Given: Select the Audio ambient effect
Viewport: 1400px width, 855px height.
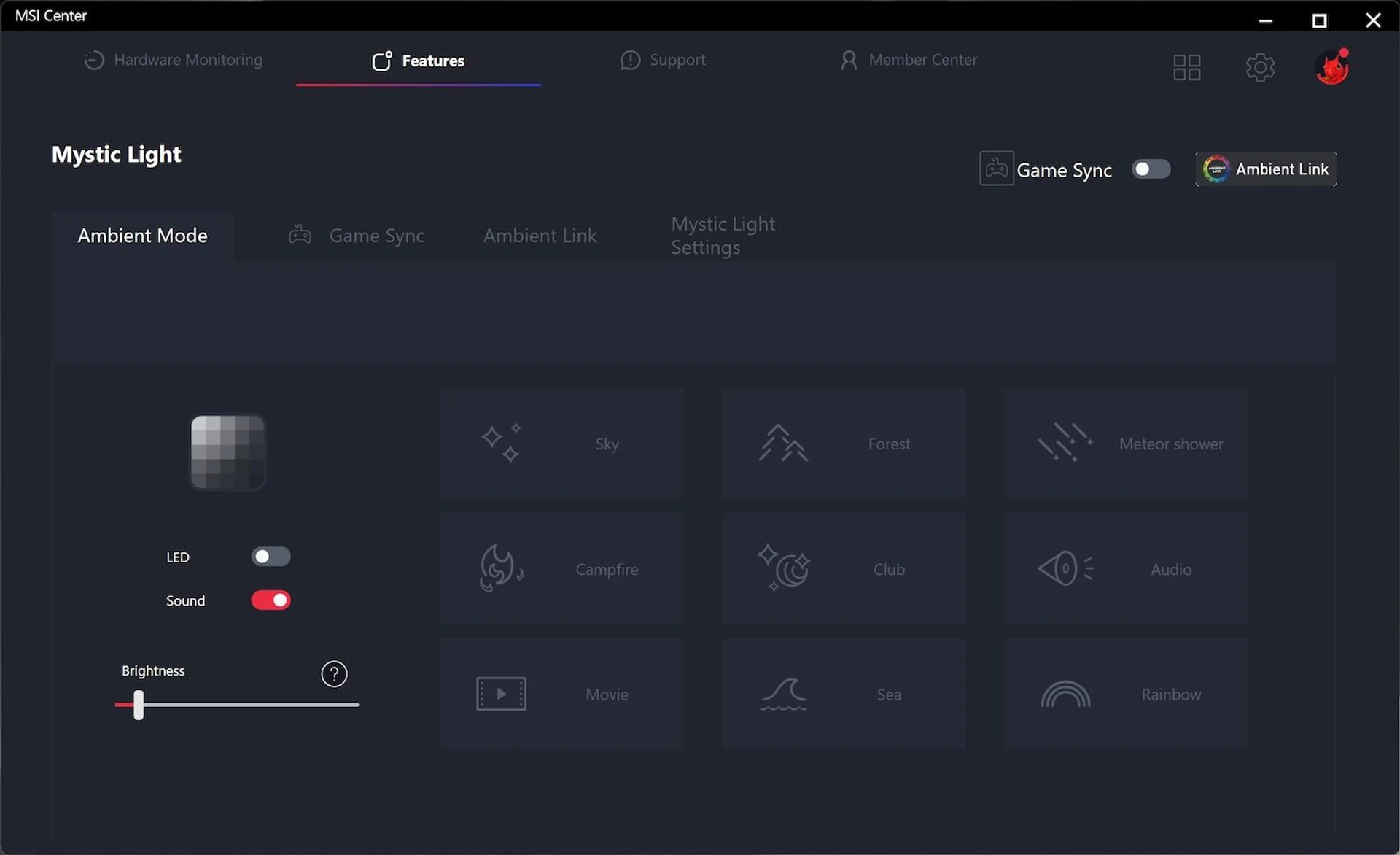Looking at the screenshot, I should pos(1125,569).
